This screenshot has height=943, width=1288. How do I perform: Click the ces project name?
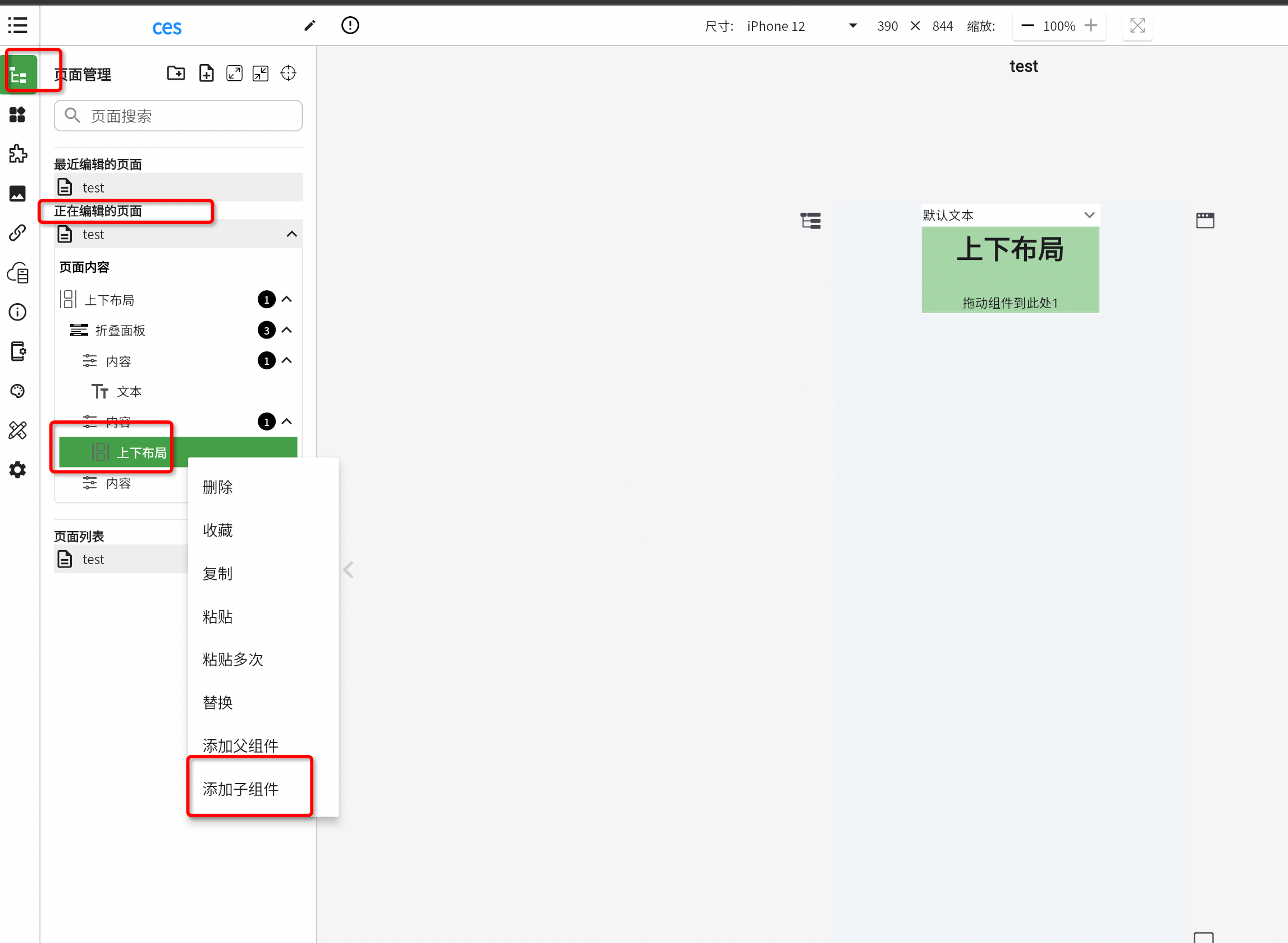pyautogui.click(x=167, y=27)
